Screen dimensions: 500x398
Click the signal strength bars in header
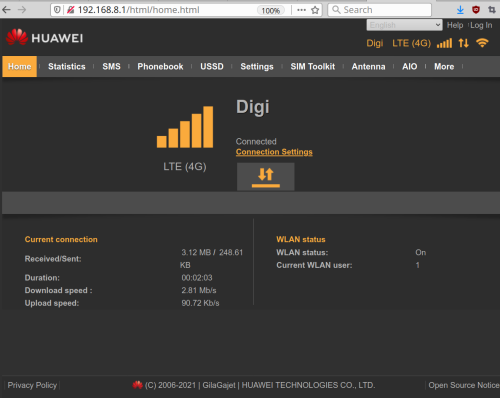click(444, 43)
